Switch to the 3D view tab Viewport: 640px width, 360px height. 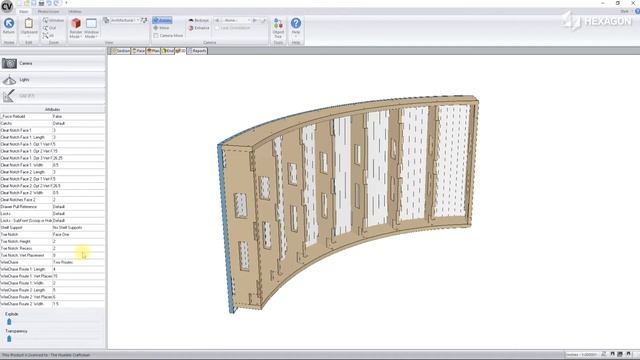pos(180,51)
